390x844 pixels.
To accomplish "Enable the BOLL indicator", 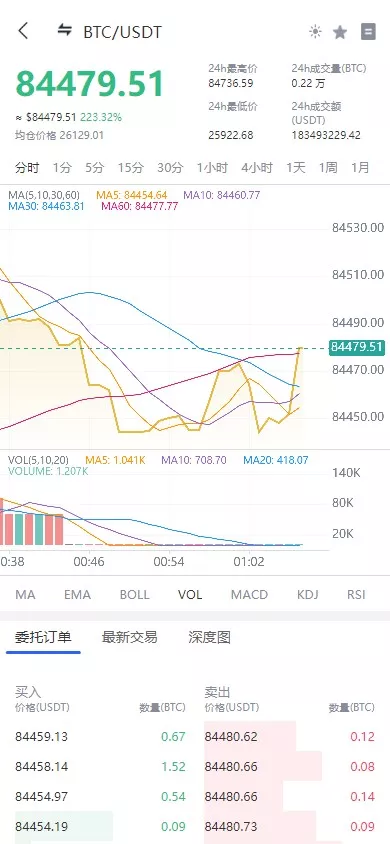I will [134, 594].
